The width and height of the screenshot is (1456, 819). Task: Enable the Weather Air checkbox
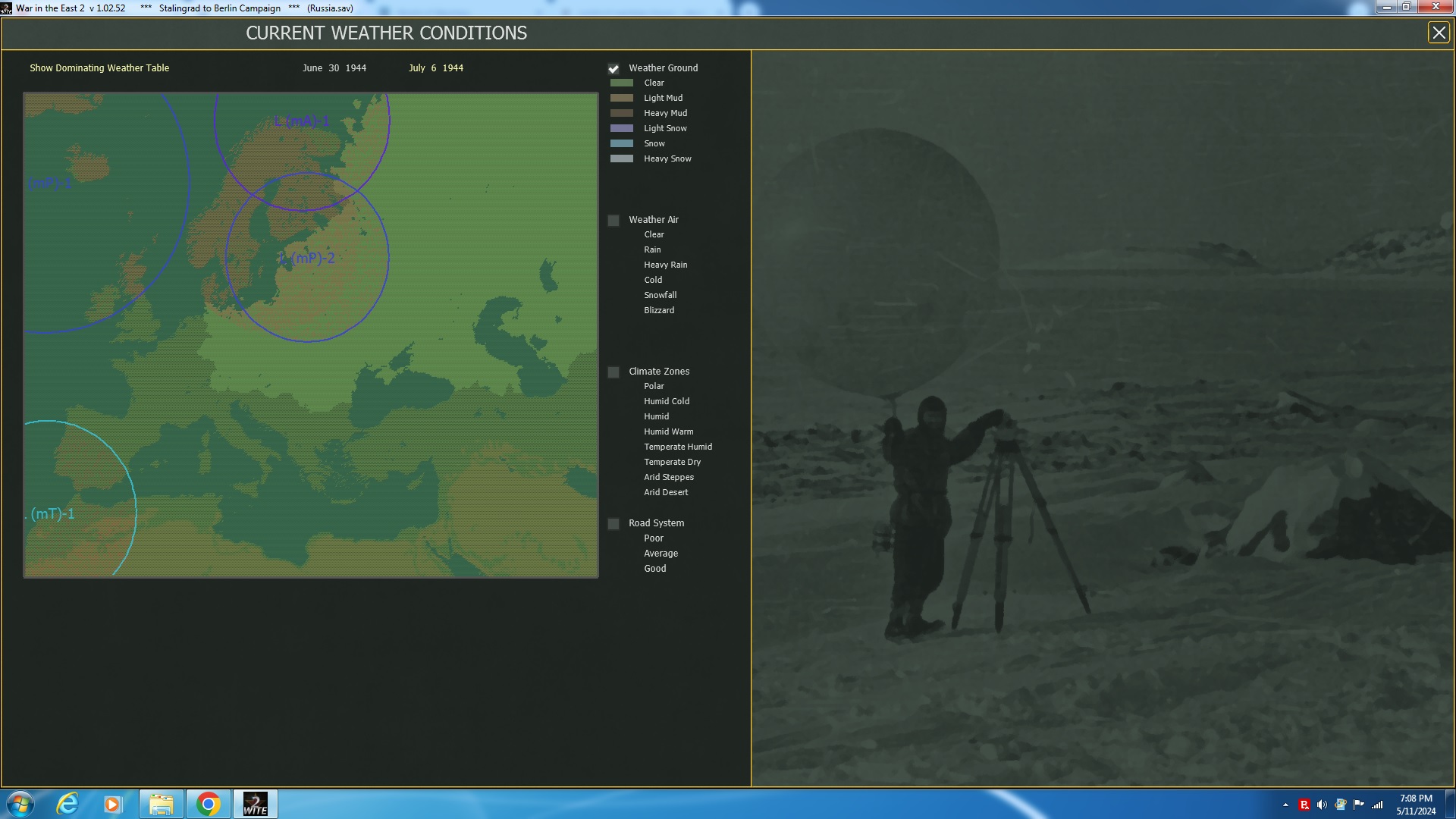[x=613, y=221]
